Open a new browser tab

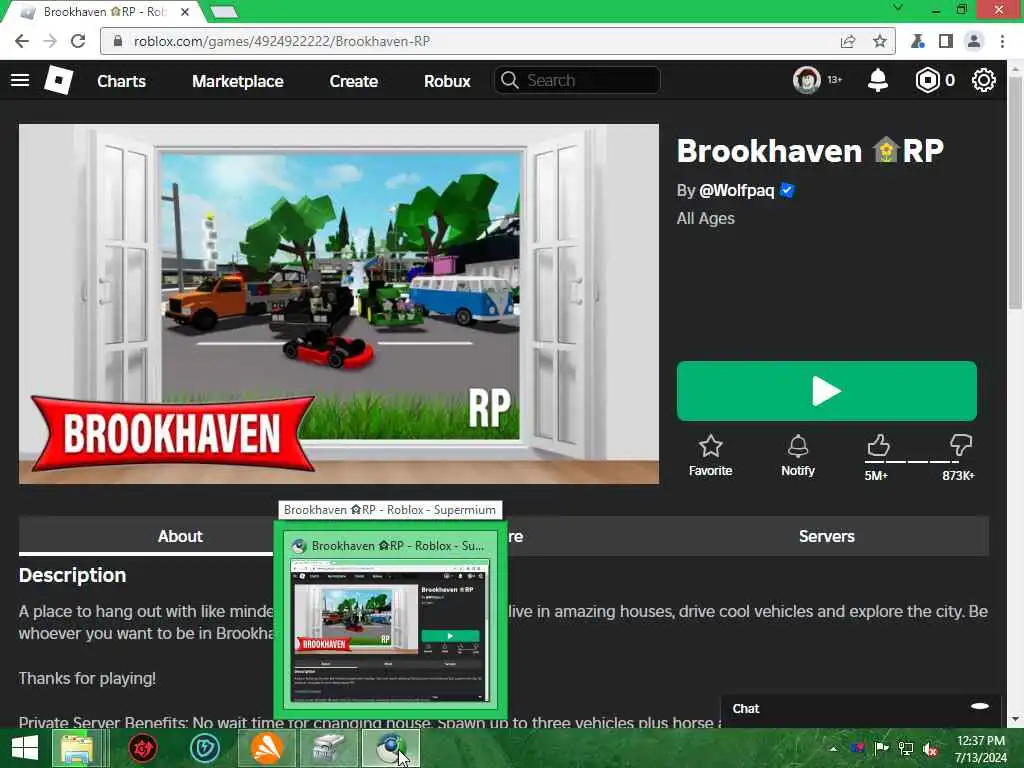tap(224, 12)
